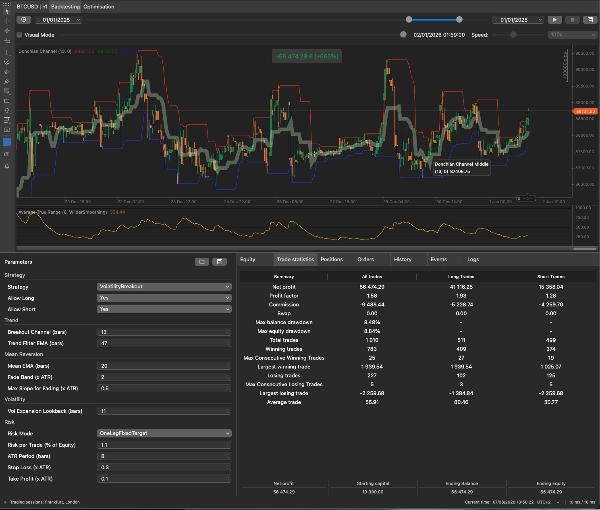Click the Donchian Channel Middle tooltip
The image size is (600, 510).
pyautogui.click(x=461, y=168)
